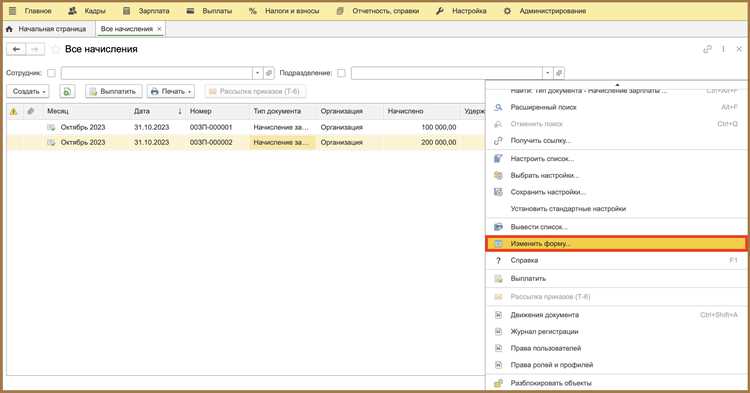Click open-selection icon beside Подразделение field

(559, 73)
